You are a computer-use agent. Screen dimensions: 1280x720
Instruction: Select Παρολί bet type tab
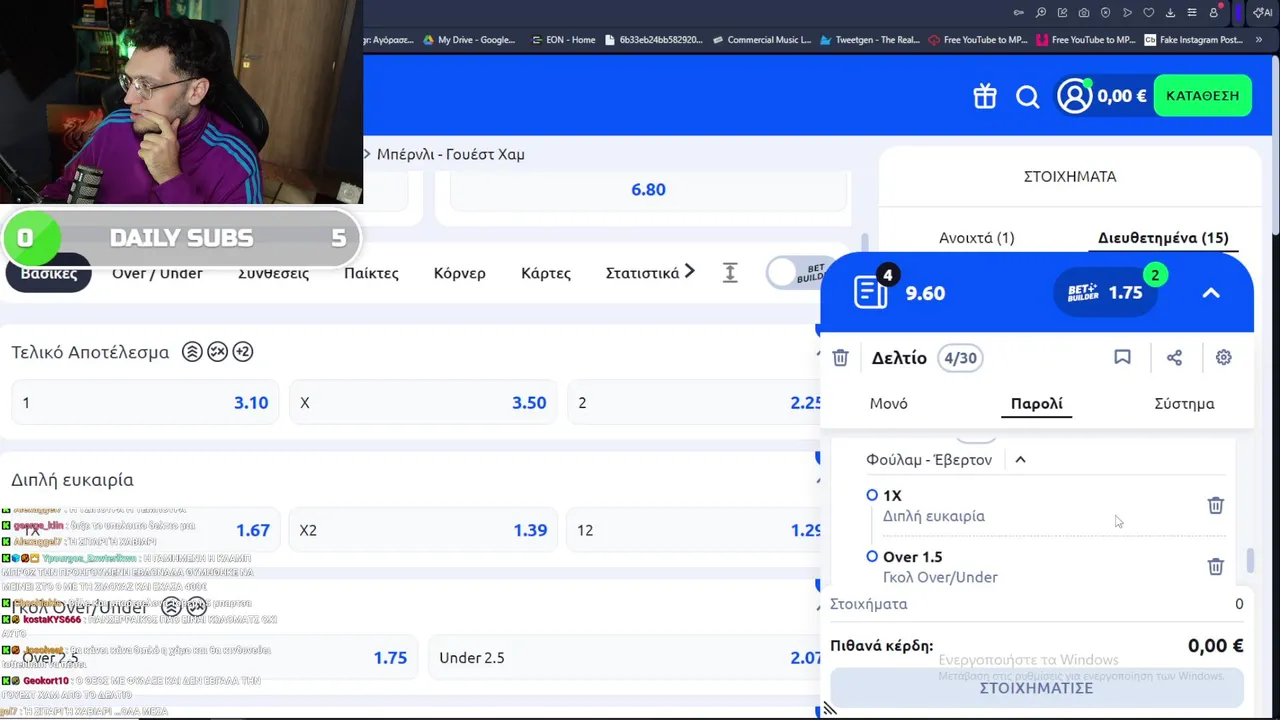click(1036, 403)
